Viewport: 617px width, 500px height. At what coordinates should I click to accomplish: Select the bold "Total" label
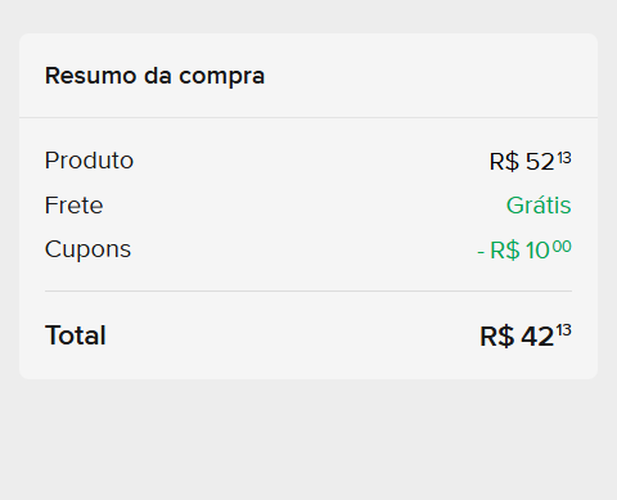(x=75, y=336)
